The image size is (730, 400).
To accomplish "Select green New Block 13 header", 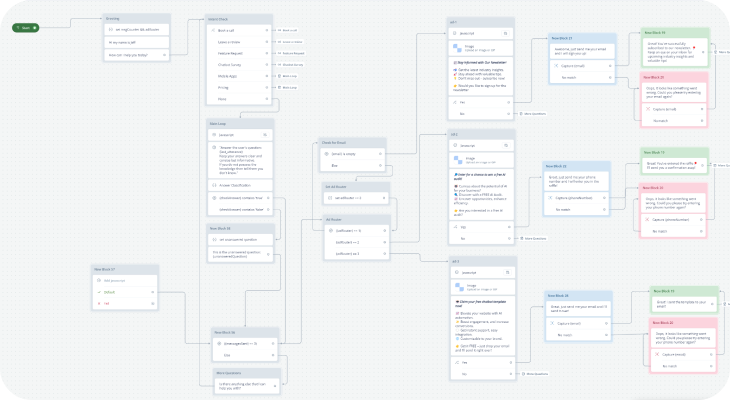I will pos(674,153).
